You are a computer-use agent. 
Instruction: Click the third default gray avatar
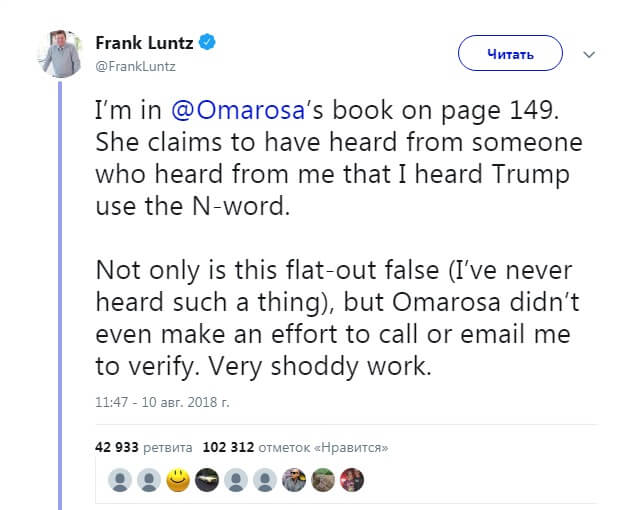[235, 480]
